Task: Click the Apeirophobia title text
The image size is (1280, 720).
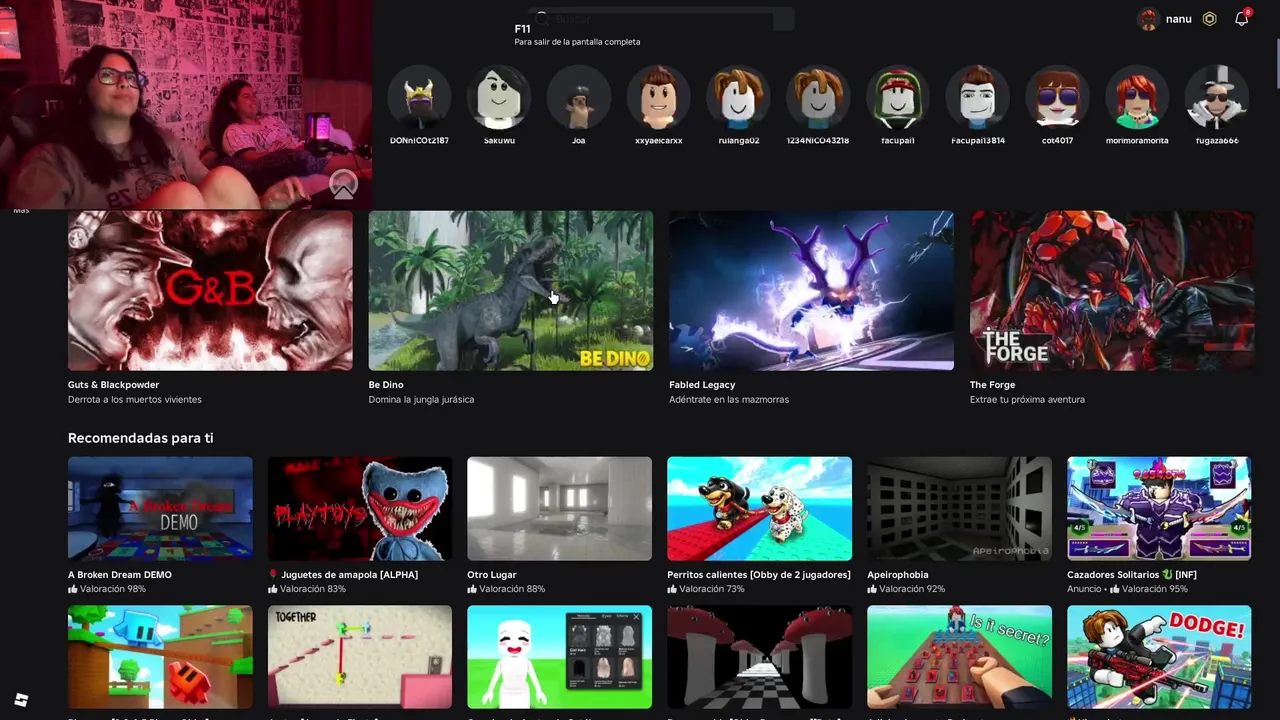Action: [898, 575]
